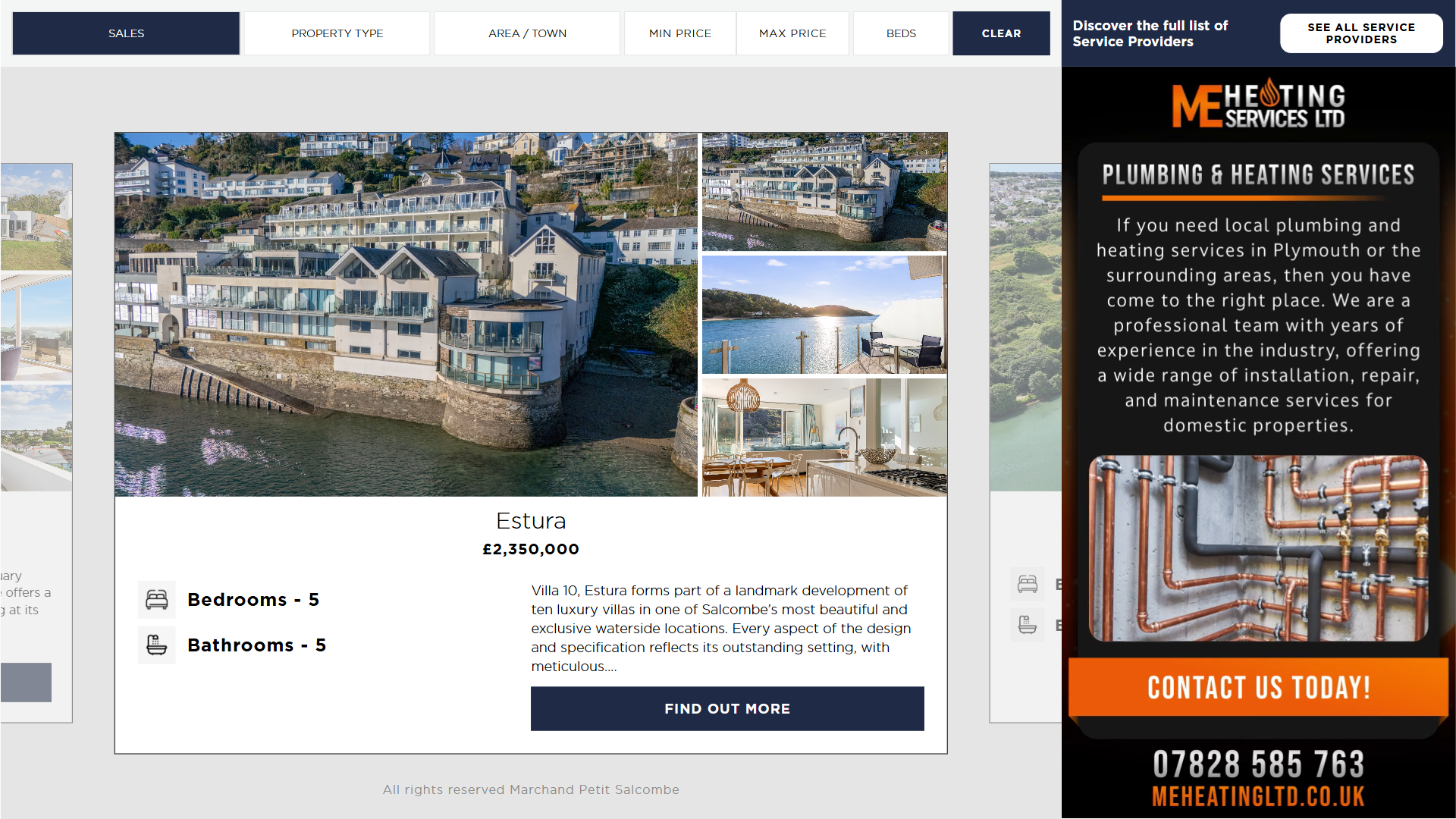This screenshot has width=1456, height=819.
Task: Click the ME Heating Services Ltd logo
Action: tap(1258, 104)
